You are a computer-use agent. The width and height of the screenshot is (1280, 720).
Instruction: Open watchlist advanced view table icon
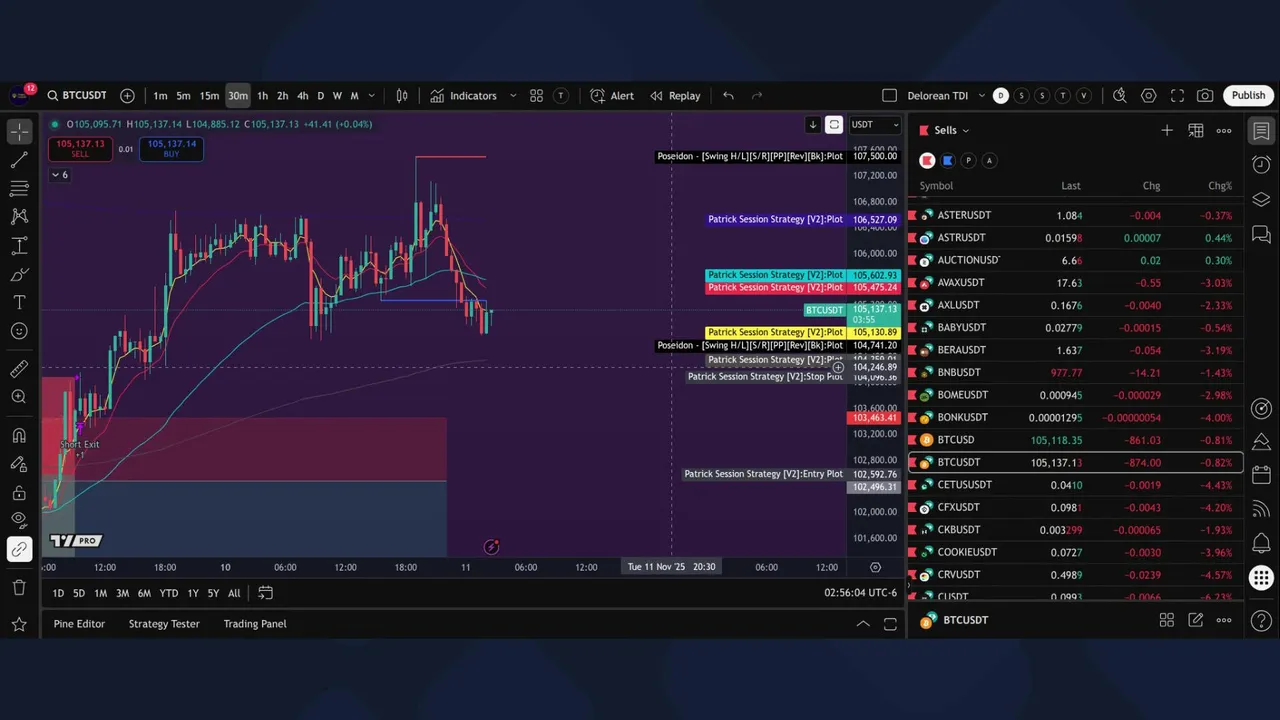[1195, 130]
